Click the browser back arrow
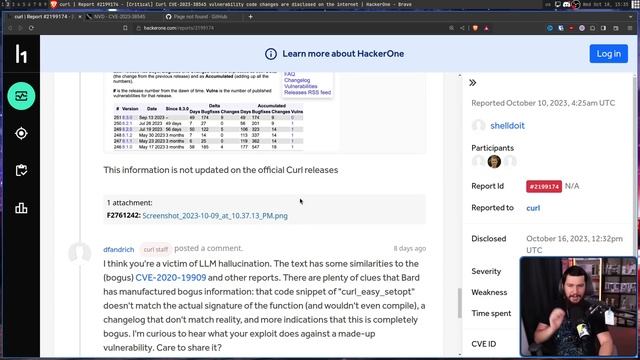This screenshot has width=640, height=360. (x=10, y=28)
